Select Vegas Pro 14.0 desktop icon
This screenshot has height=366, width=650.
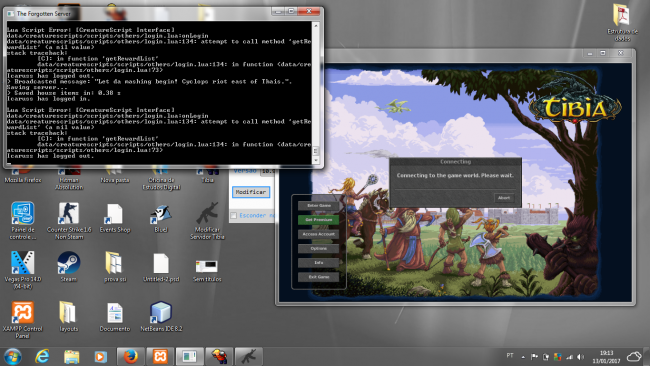(x=22, y=270)
